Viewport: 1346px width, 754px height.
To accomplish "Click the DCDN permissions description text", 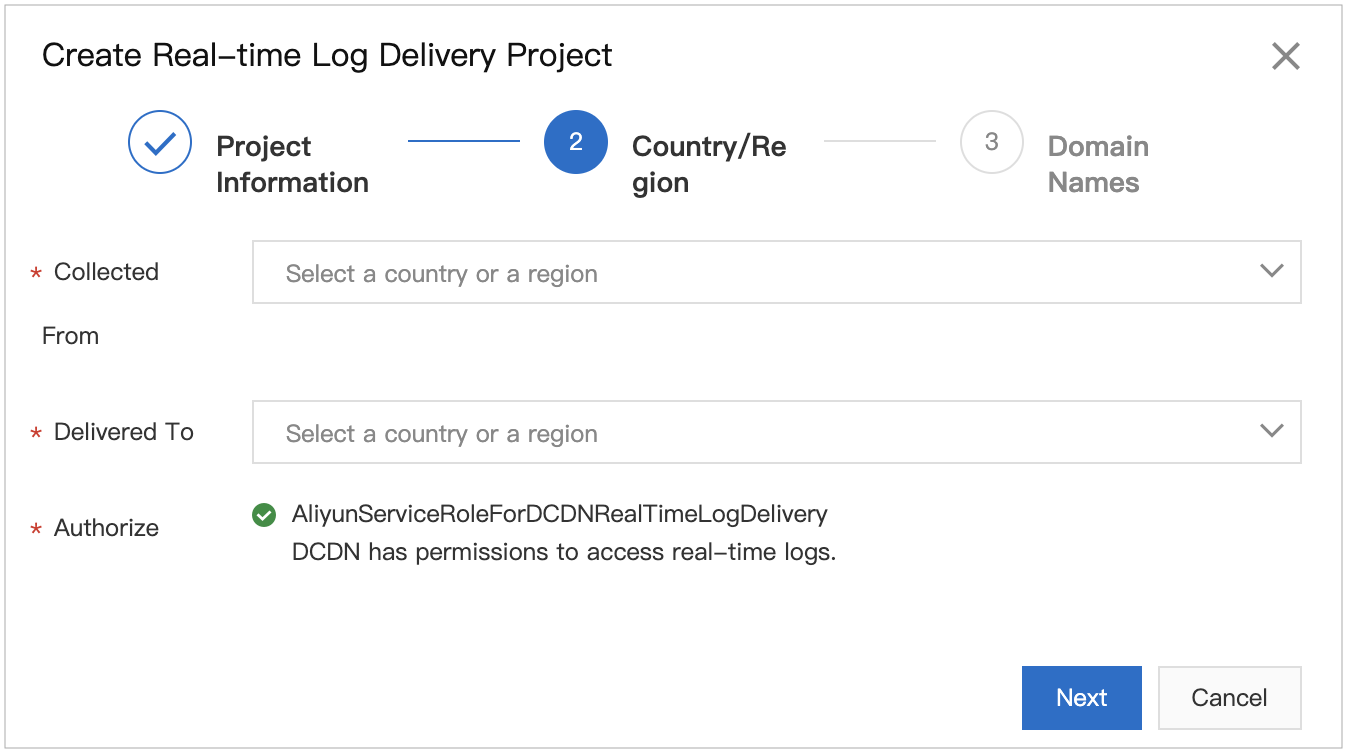I will pos(563,552).
